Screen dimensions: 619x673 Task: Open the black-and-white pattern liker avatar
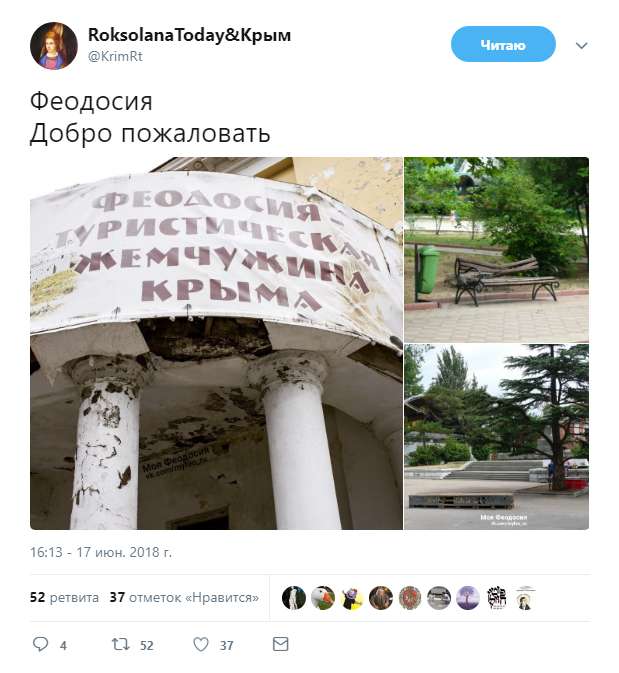pos(497,598)
